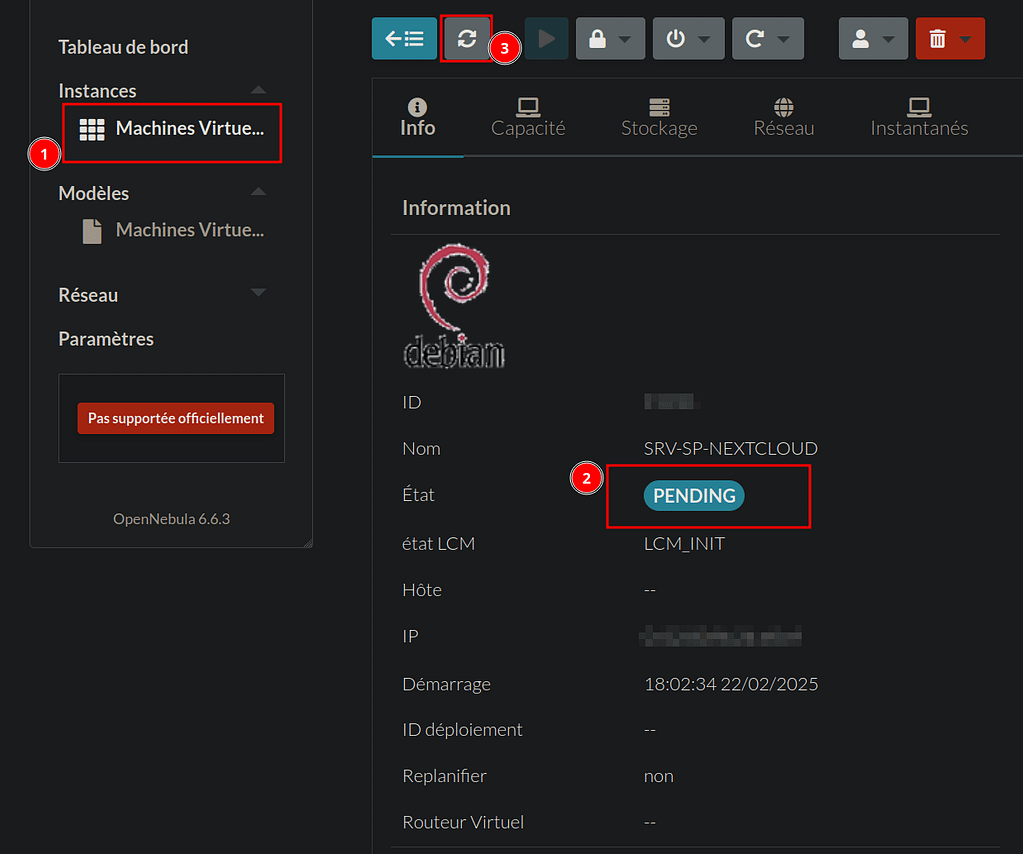Image resolution: width=1023 pixels, height=854 pixels.
Task: Open the red trash delete dropdown
Action: pos(949,39)
